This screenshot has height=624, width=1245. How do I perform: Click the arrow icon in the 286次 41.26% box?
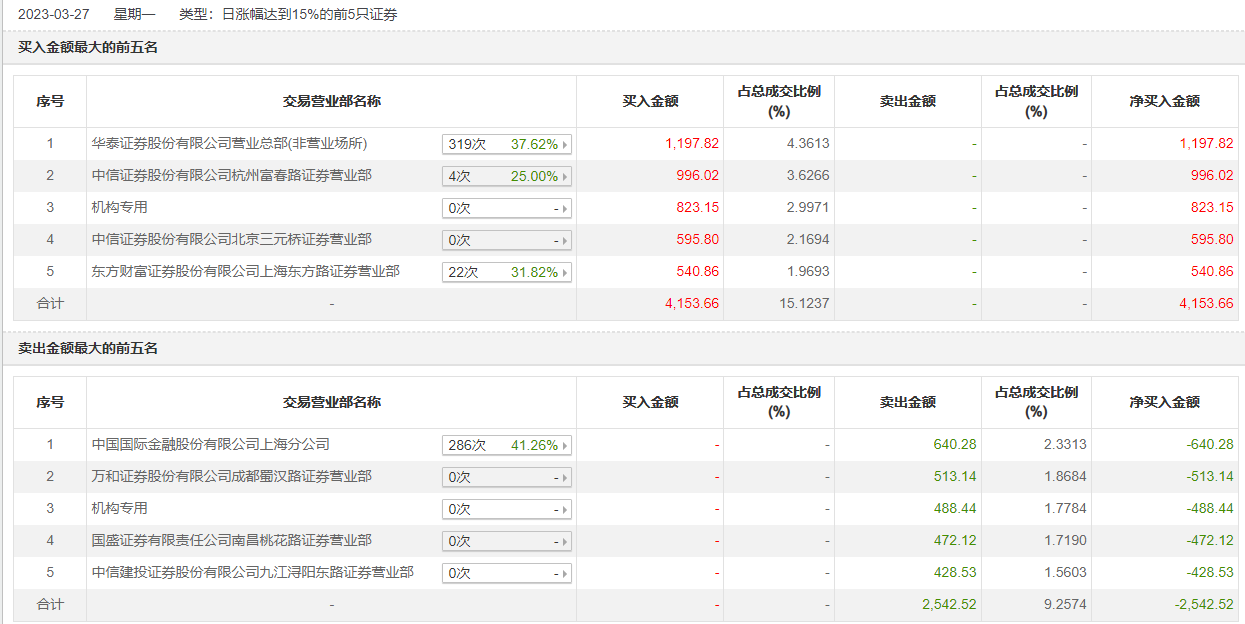[x=564, y=446]
